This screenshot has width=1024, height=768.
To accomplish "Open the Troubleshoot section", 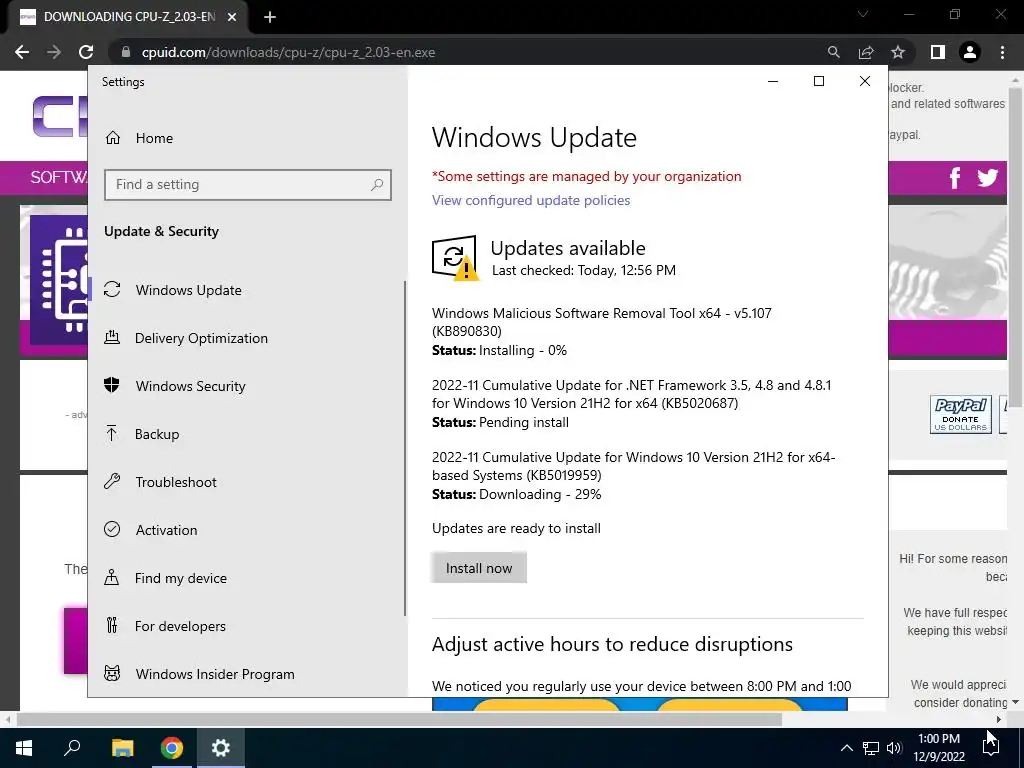I will [176, 482].
